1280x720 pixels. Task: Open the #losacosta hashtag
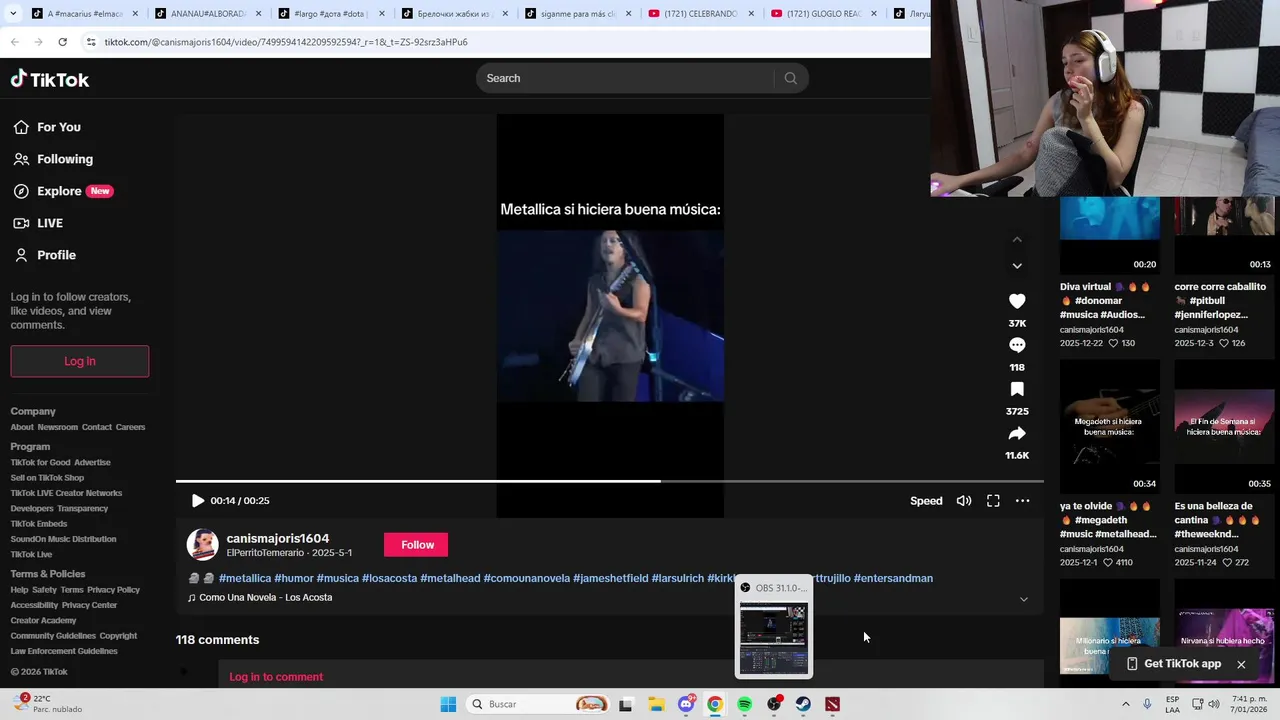pyautogui.click(x=389, y=578)
